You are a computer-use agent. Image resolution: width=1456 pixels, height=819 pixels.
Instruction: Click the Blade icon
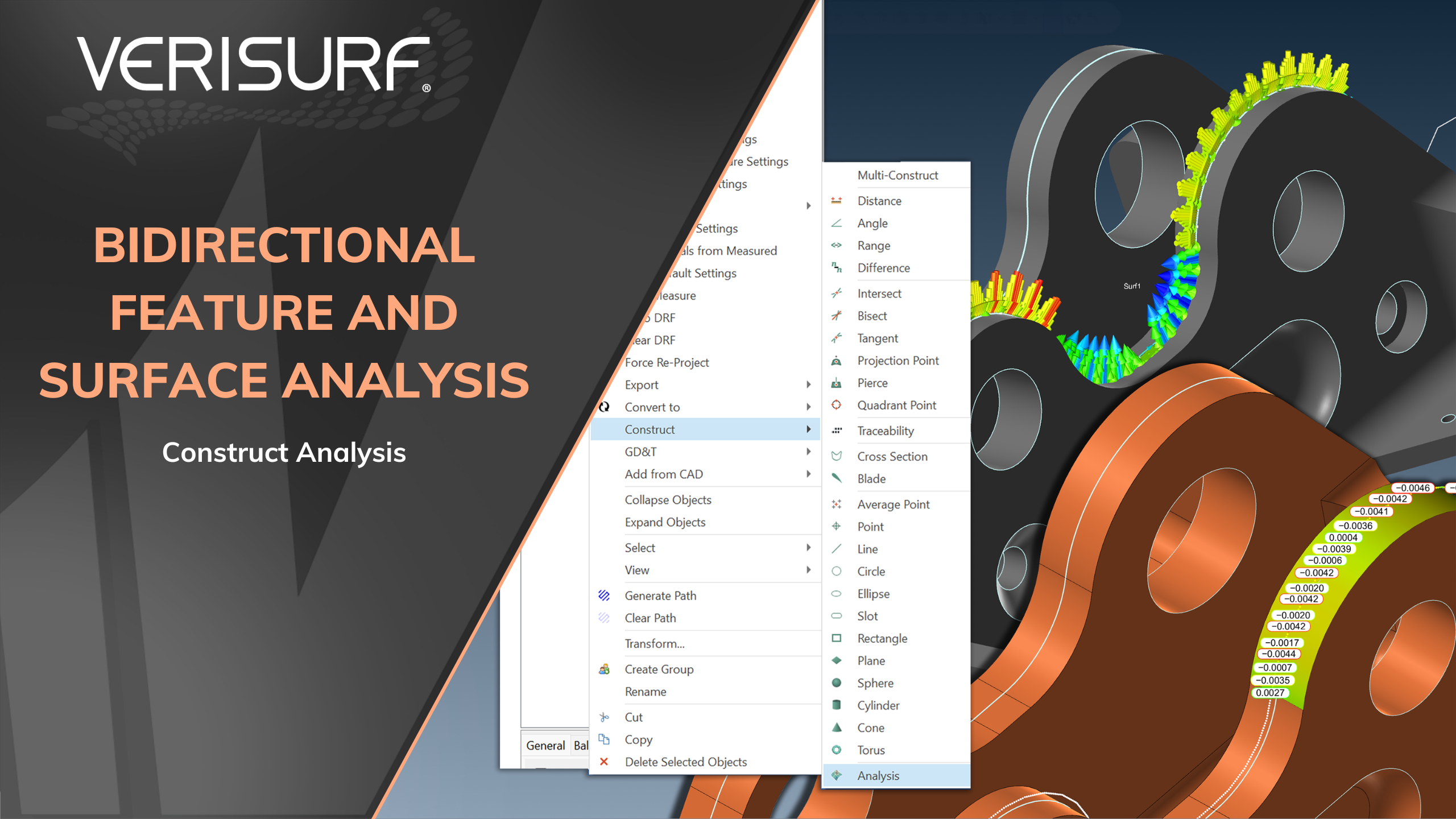click(x=836, y=478)
